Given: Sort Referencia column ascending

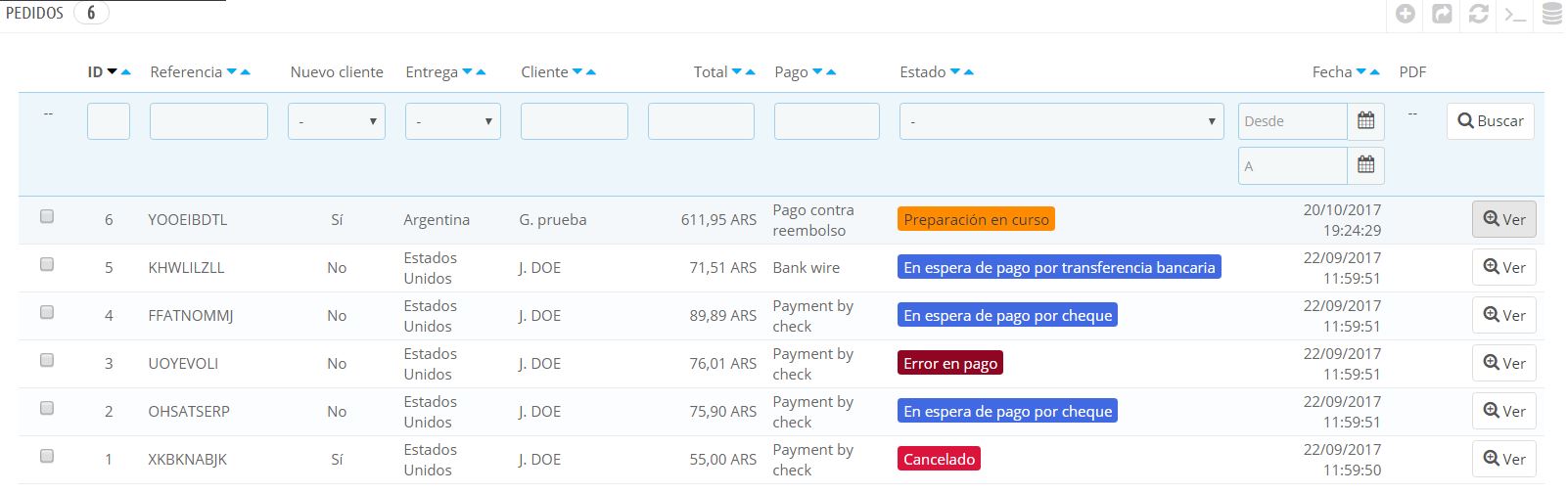Looking at the screenshot, I should coord(245,71).
